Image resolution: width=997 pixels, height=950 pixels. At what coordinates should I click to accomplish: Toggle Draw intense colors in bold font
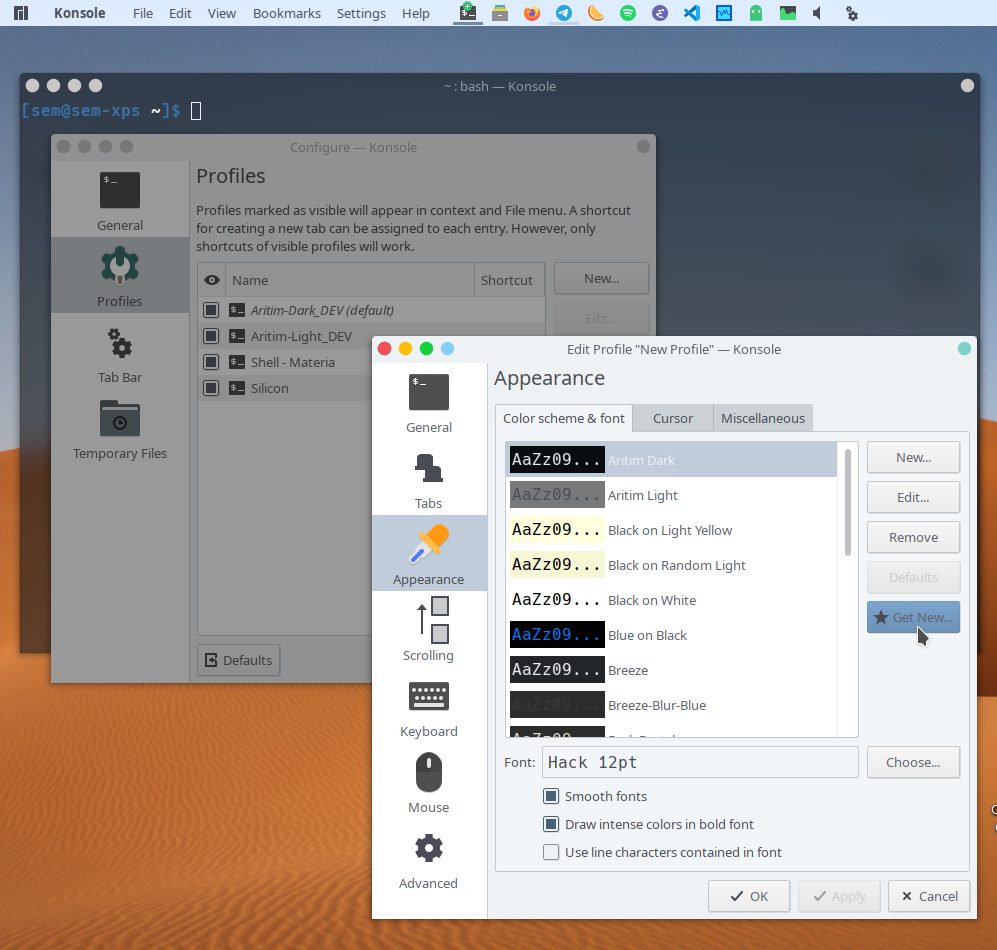click(x=551, y=824)
